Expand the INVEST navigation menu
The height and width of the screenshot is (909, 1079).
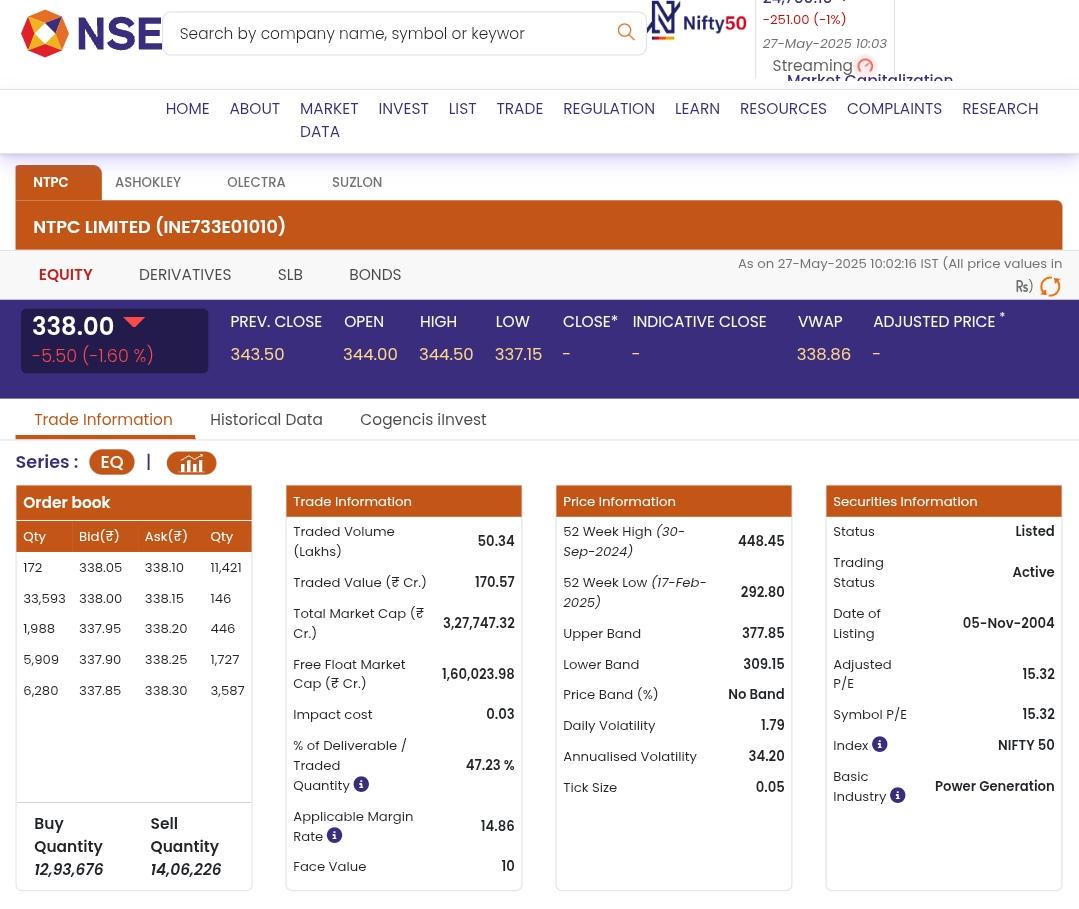click(x=402, y=108)
